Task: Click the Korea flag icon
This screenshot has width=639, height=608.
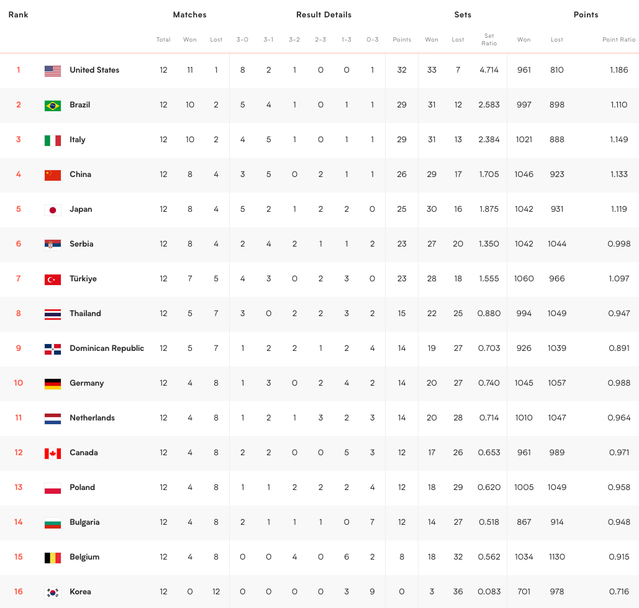Action: 53,593
